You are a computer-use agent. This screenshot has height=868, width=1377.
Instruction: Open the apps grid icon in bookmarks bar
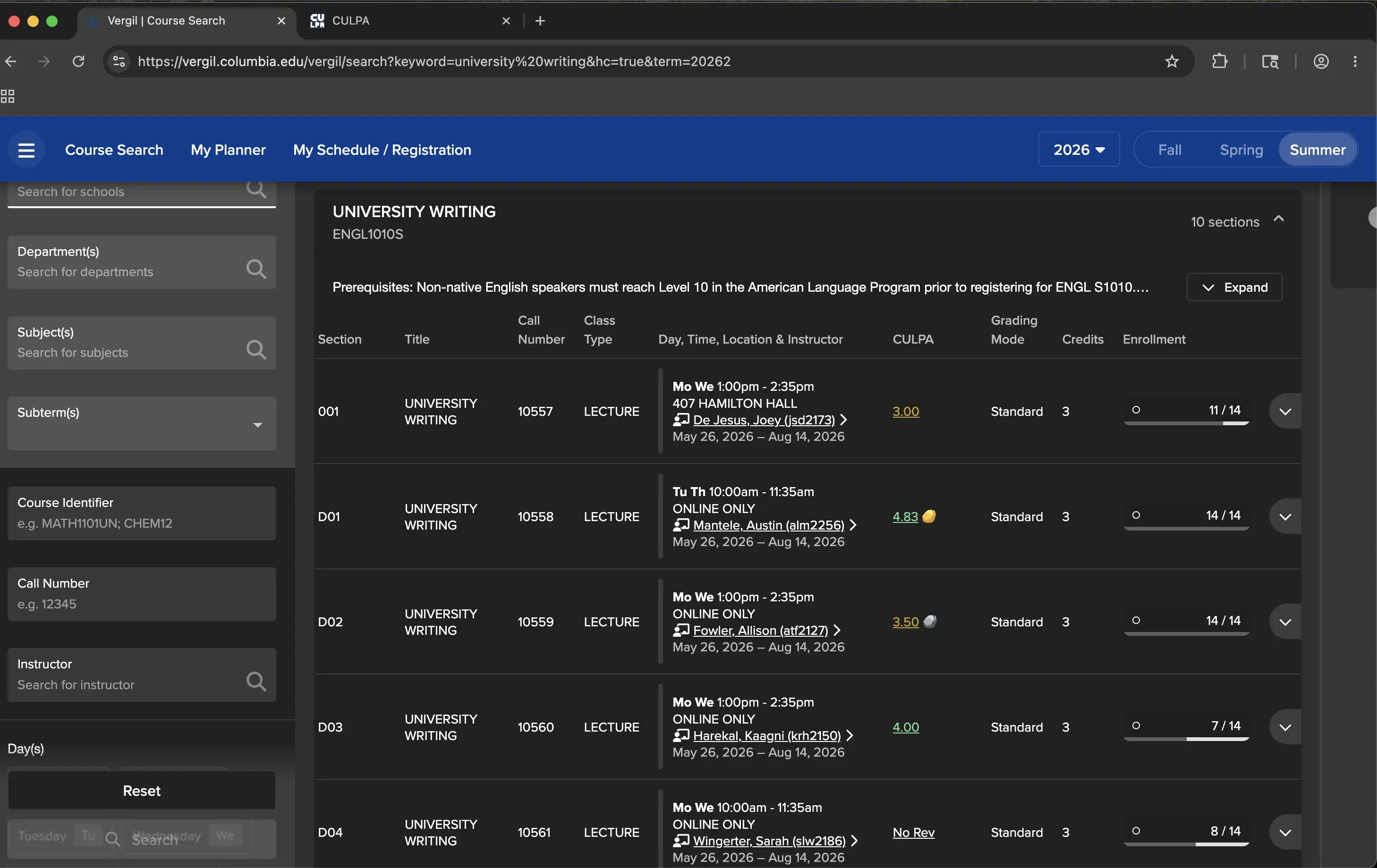pos(8,96)
